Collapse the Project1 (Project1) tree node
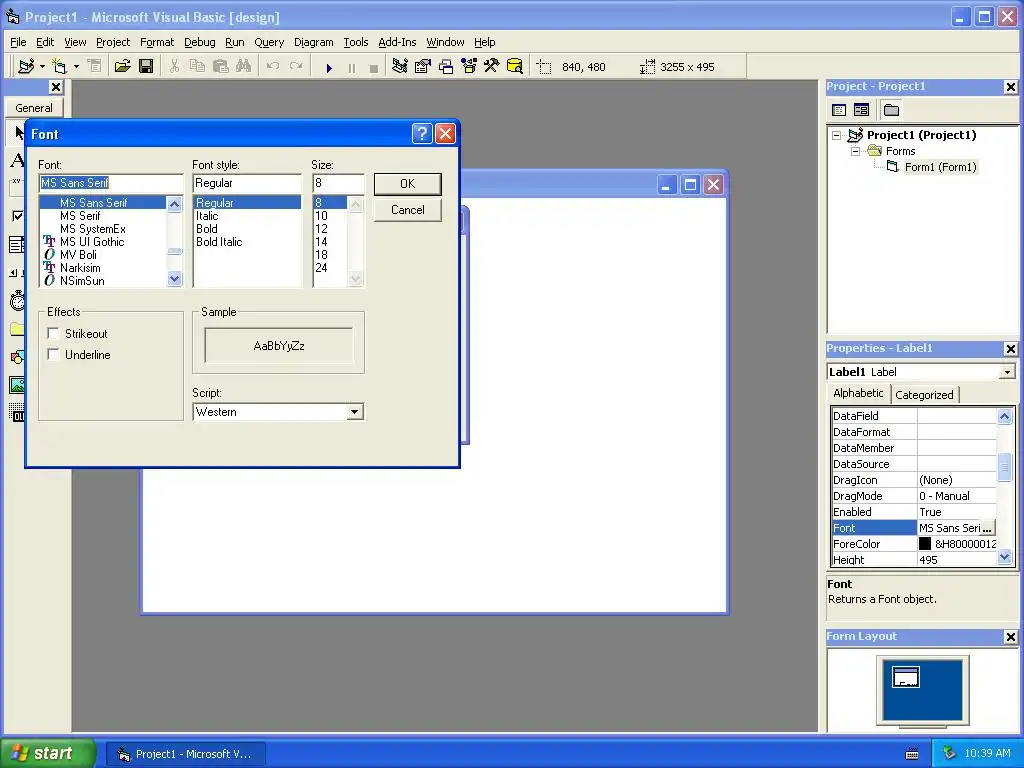Screen dimensions: 1024x768 [x=837, y=135]
